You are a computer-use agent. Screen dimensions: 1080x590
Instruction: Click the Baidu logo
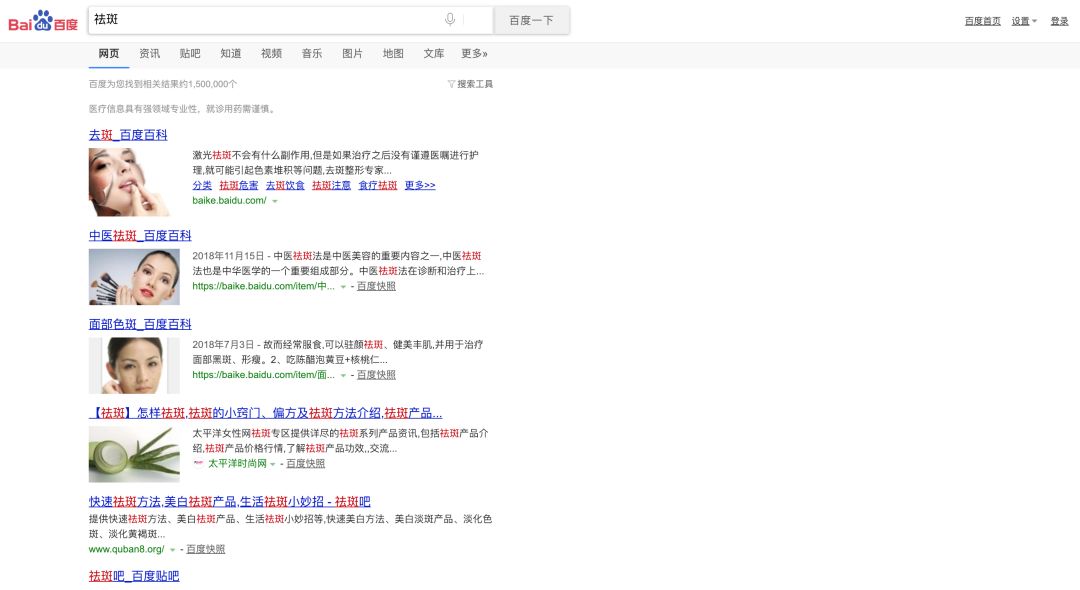(43, 21)
